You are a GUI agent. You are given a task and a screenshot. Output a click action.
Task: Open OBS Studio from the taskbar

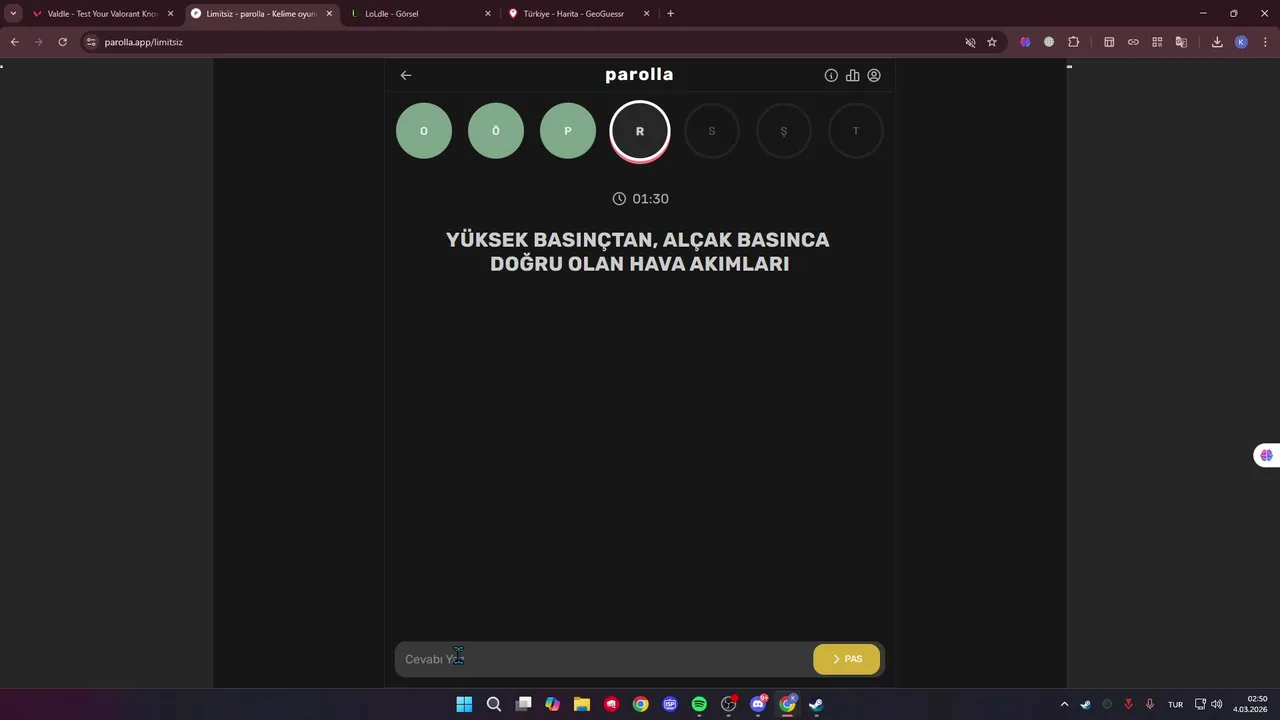point(728,704)
